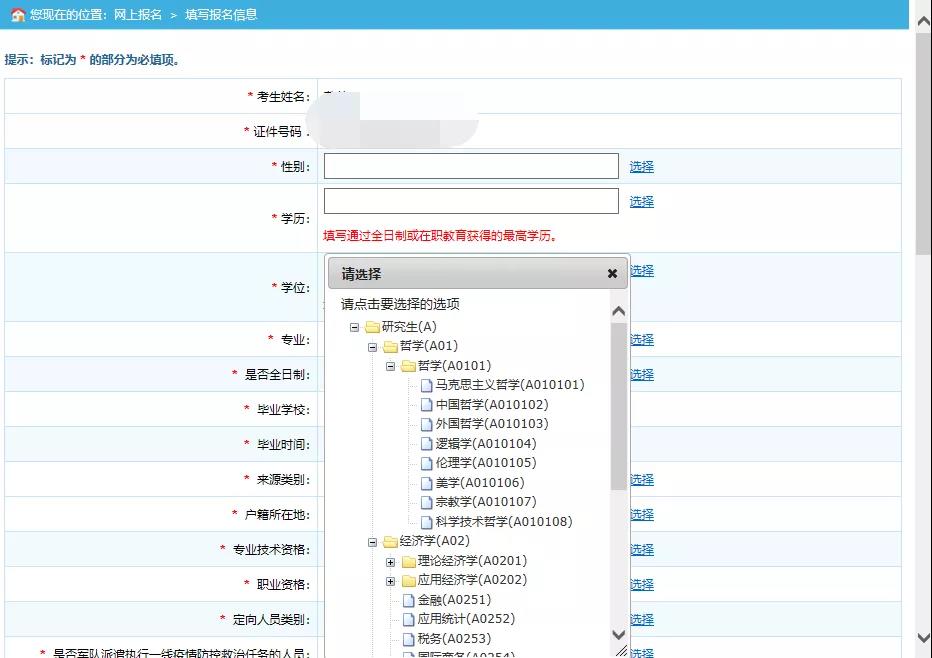Viewport: 932px width, 658px height.
Task: Click the folder icon beside 经济学(A02)
Action: point(390,542)
